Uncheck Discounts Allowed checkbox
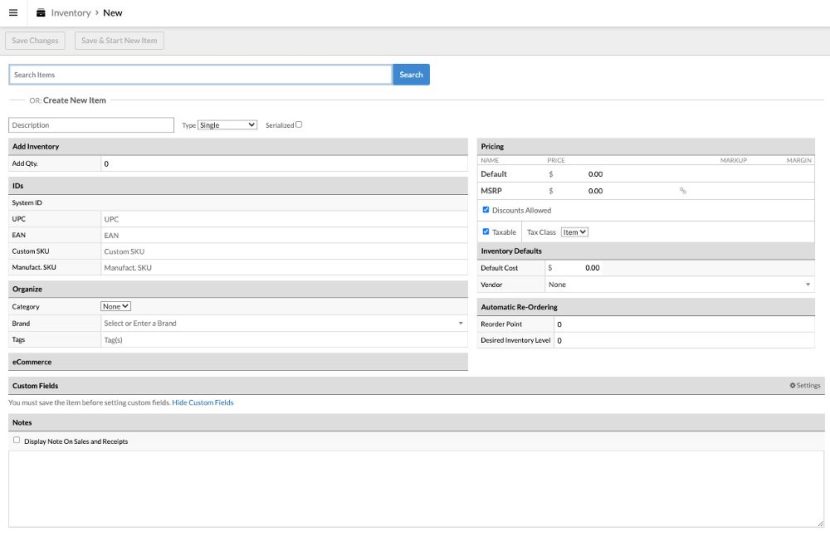This screenshot has height=536, width=830. coord(486,210)
